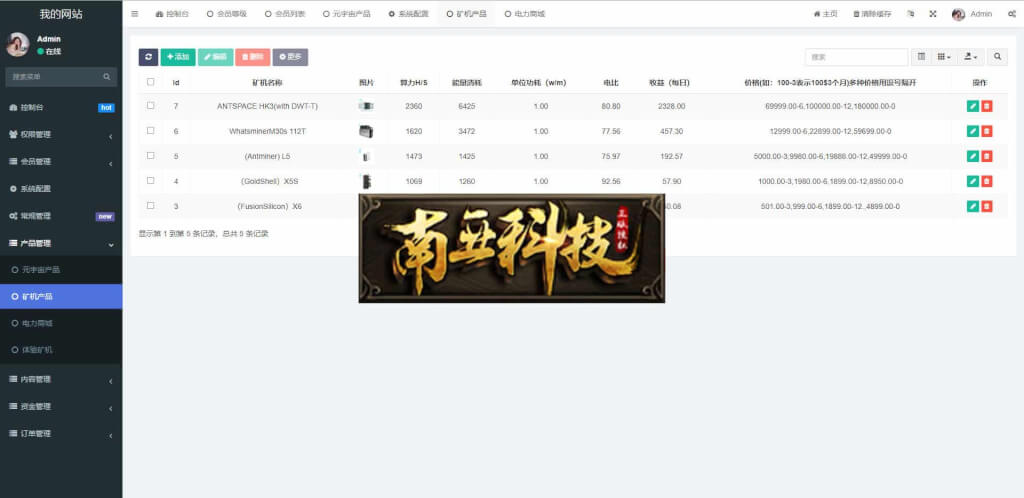Check the row with Id 6

[151, 131]
